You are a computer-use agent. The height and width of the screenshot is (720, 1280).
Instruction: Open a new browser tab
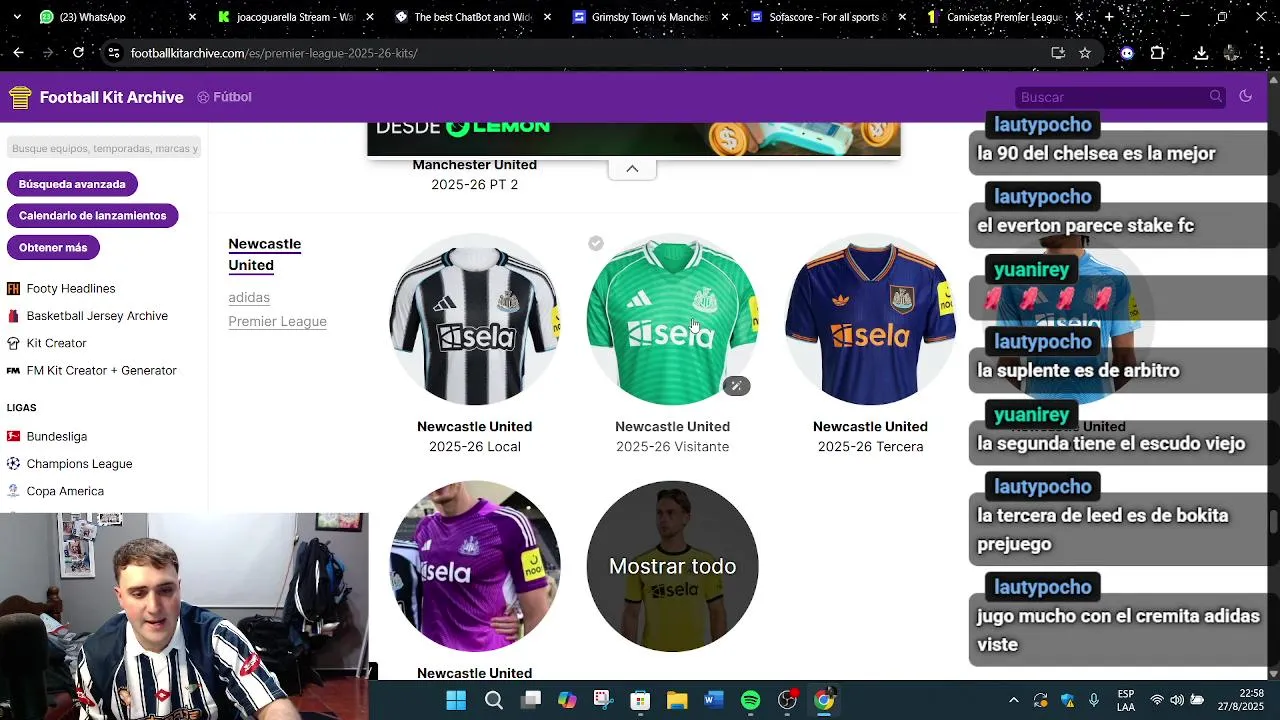[1109, 17]
